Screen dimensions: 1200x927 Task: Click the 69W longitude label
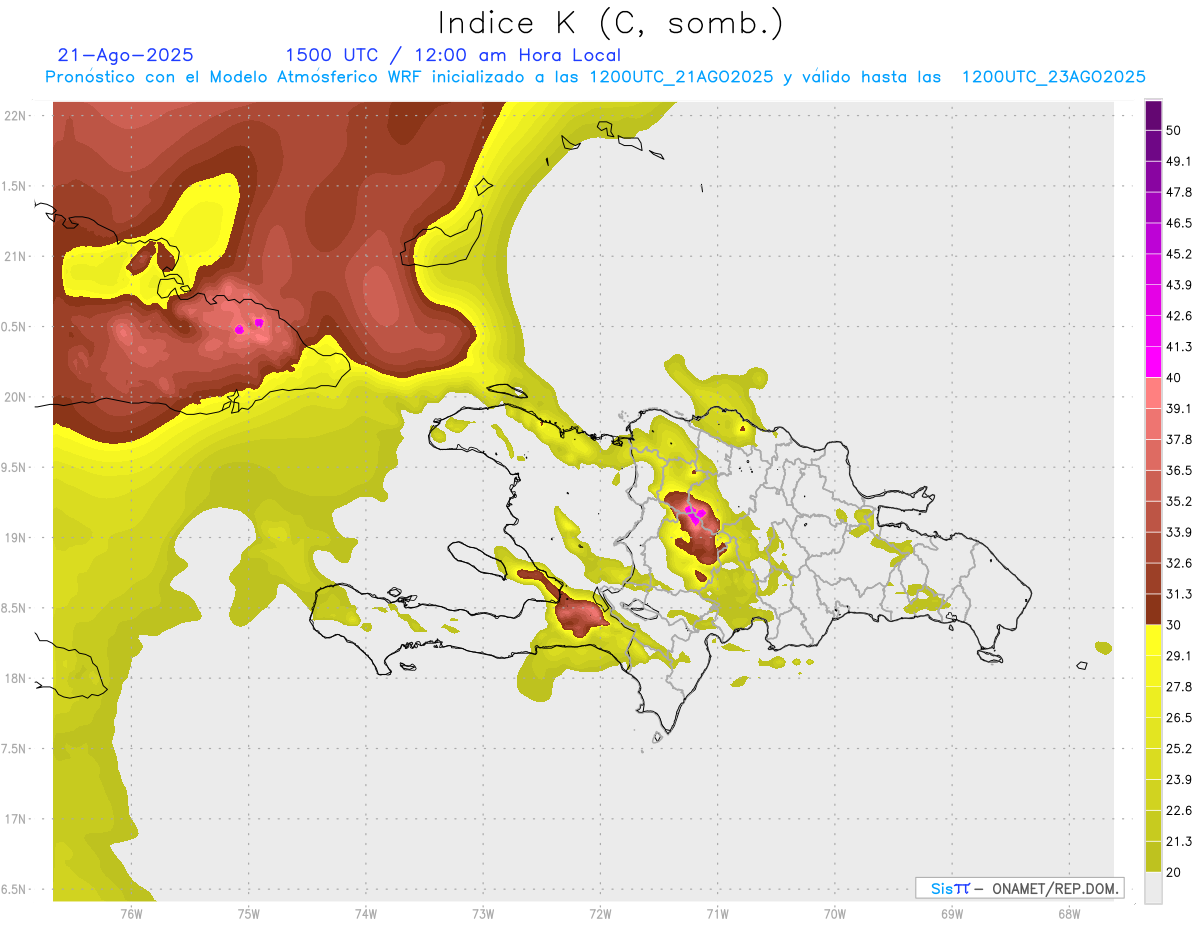[952, 913]
